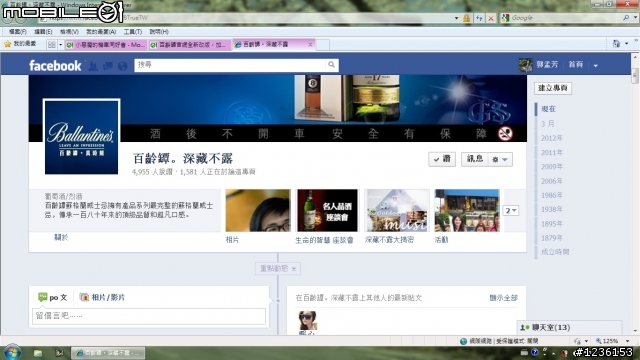Click the system tray help icon
640x360 pixels.
pos(535,352)
